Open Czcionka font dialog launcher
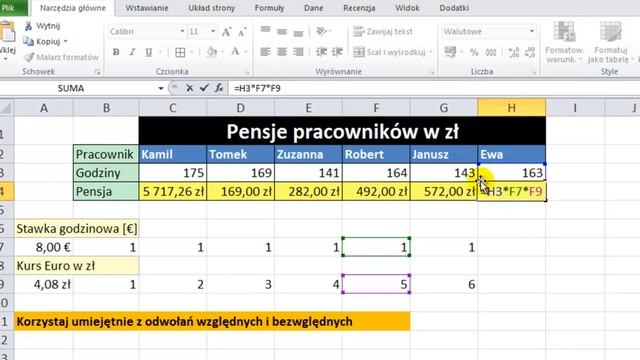640x360 pixels. pos(247,72)
